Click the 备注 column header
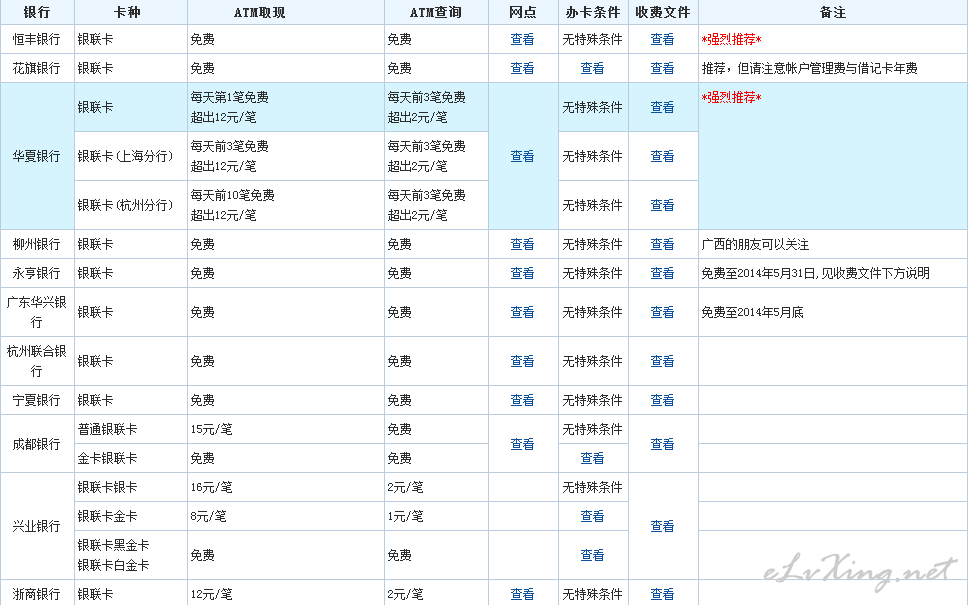 click(832, 13)
